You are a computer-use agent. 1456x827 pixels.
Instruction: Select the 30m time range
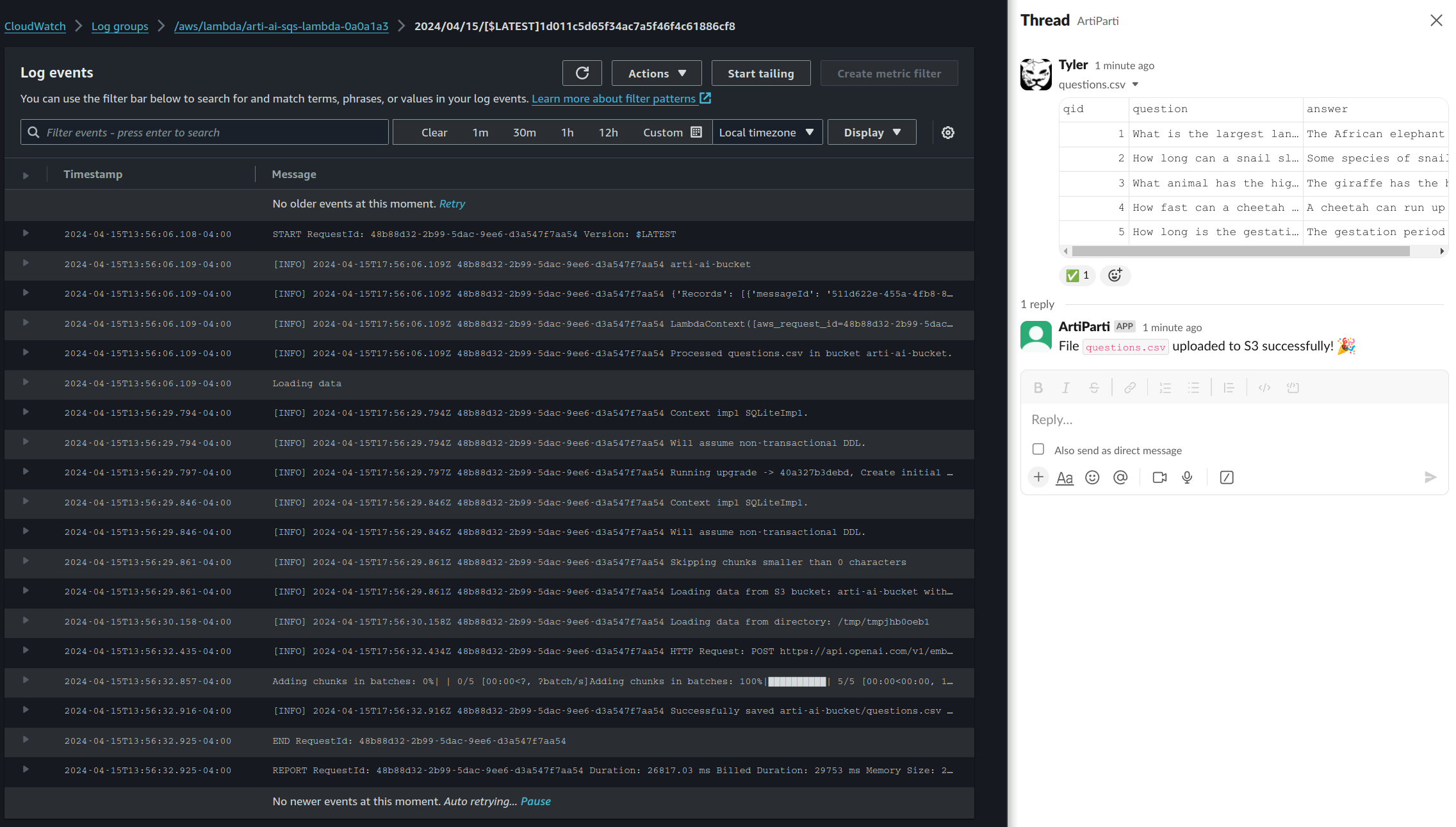coord(524,132)
